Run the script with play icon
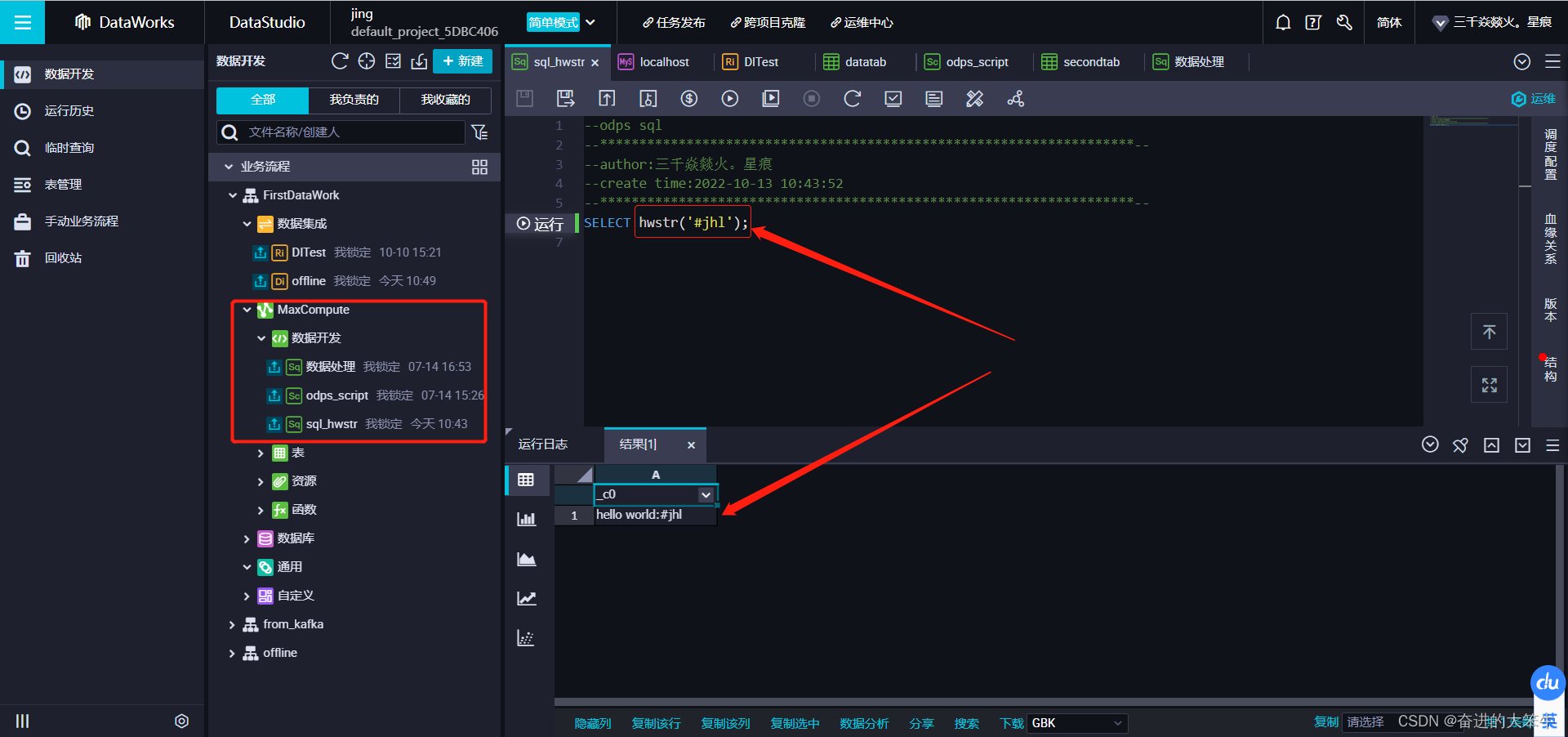This screenshot has height=737, width=1568. click(x=730, y=99)
